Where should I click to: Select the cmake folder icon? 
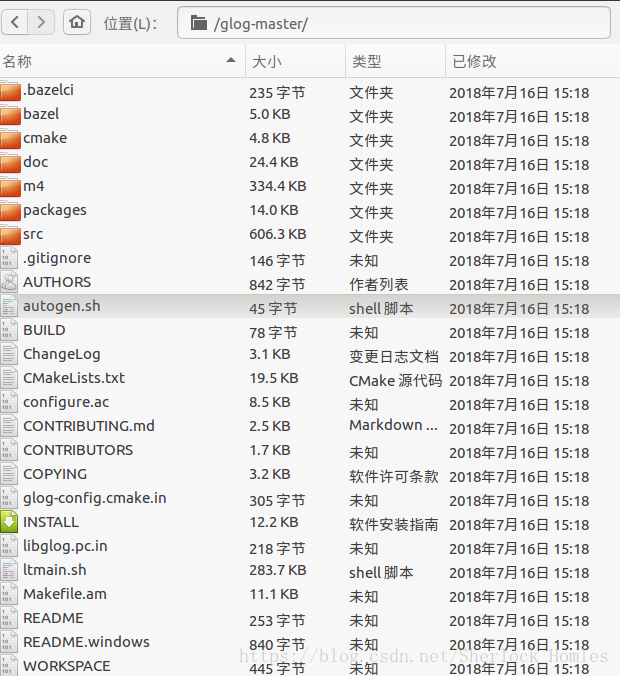click(x=10, y=139)
